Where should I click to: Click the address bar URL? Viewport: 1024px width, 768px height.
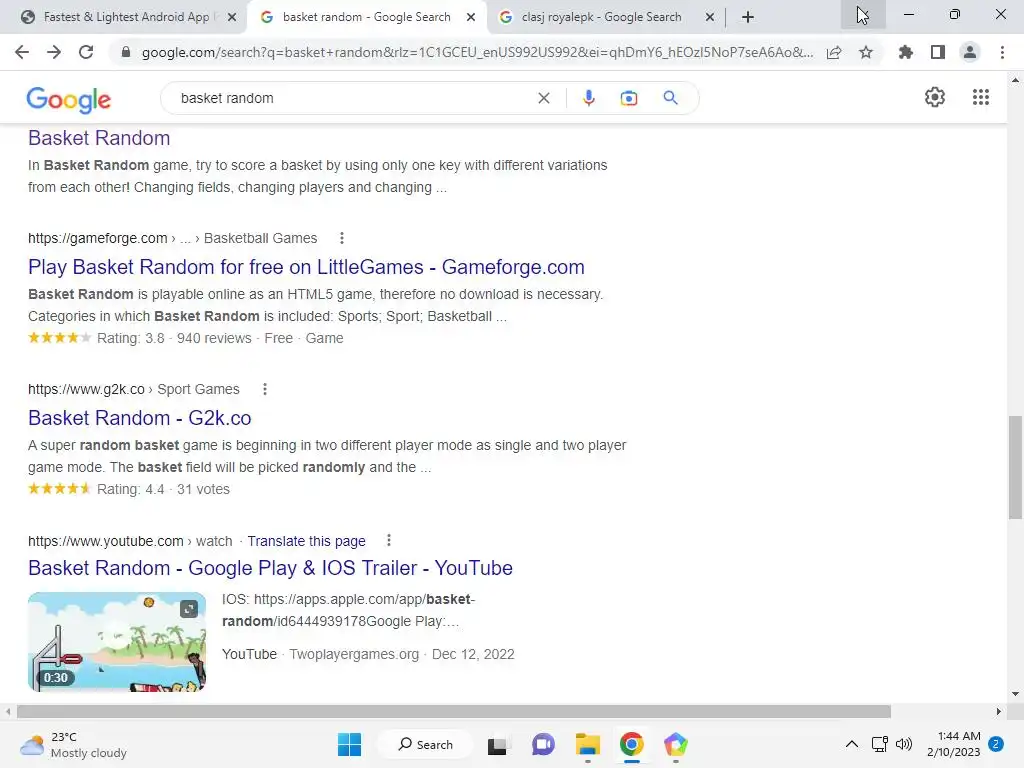click(477, 52)
